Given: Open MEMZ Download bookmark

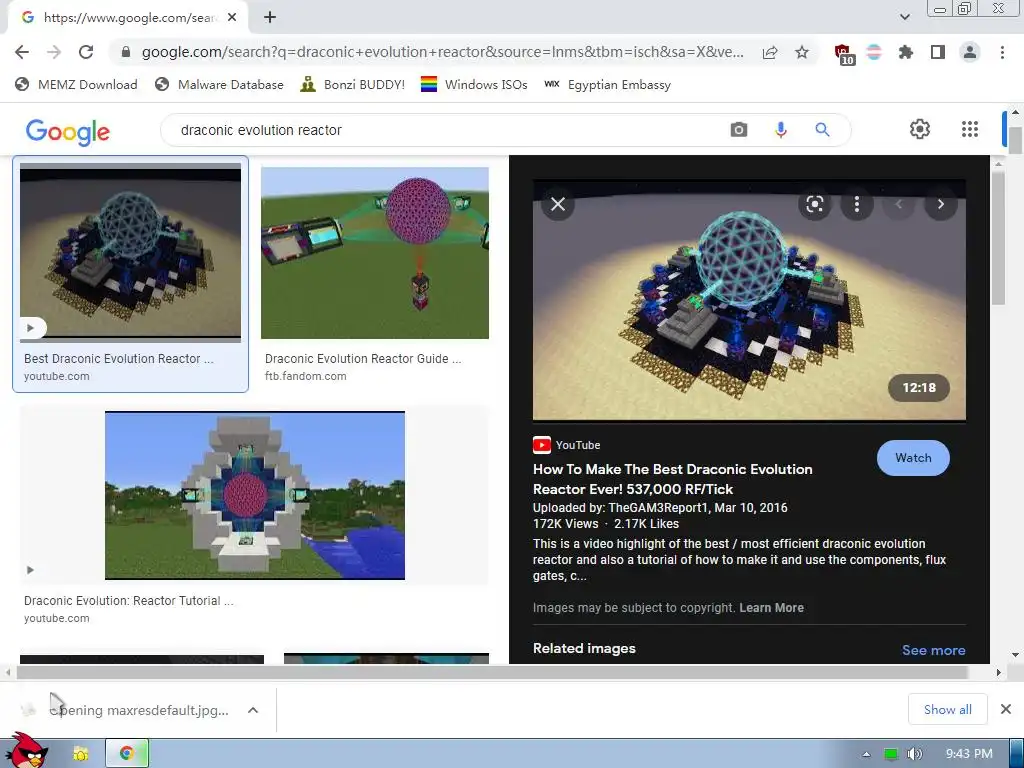Looking at the screenshot, I should click(x=76, y=84).
